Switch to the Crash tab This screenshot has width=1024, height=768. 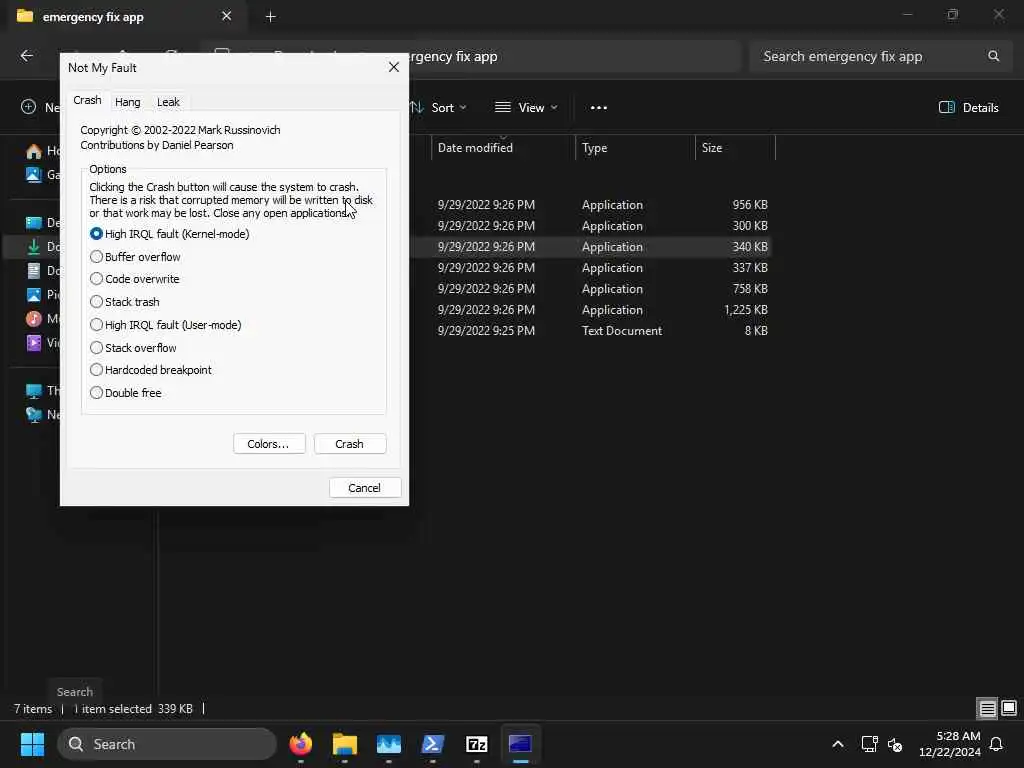tap(87, 100)
